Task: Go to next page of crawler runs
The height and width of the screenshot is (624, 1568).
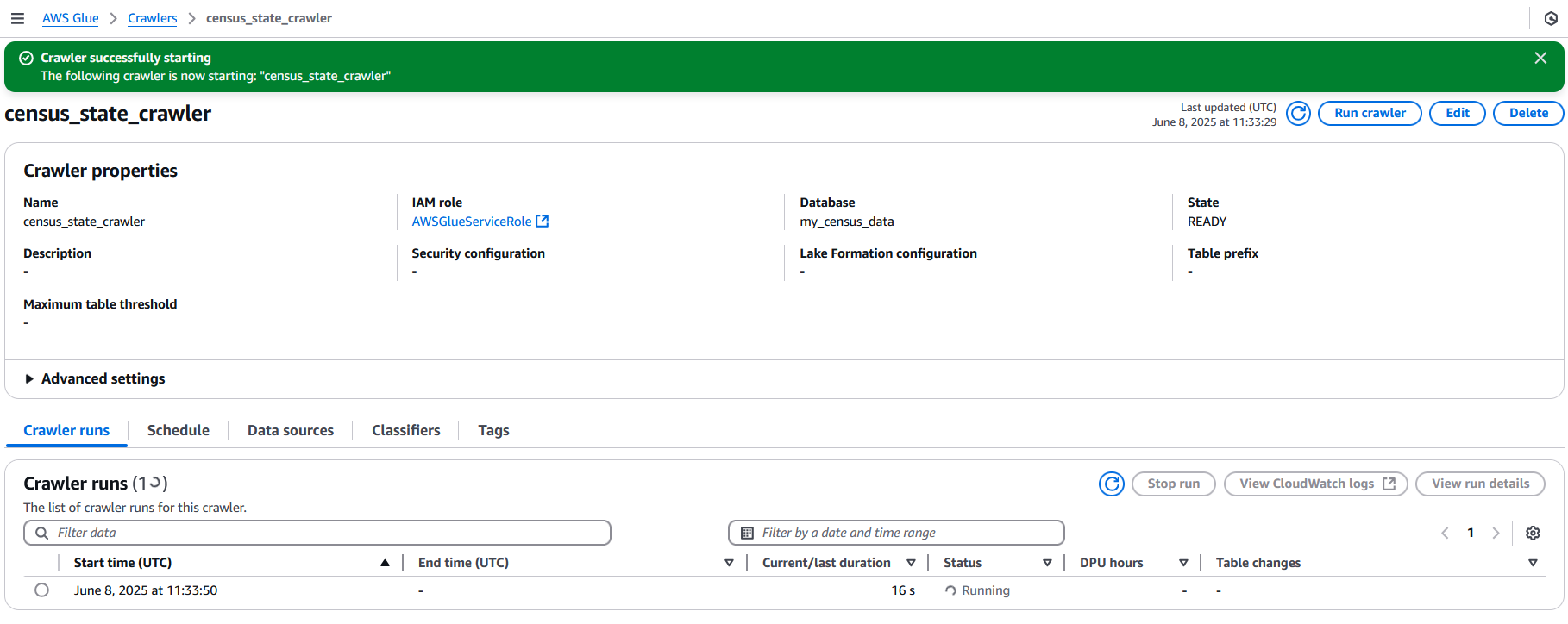Action: (x=1496, y=534)
